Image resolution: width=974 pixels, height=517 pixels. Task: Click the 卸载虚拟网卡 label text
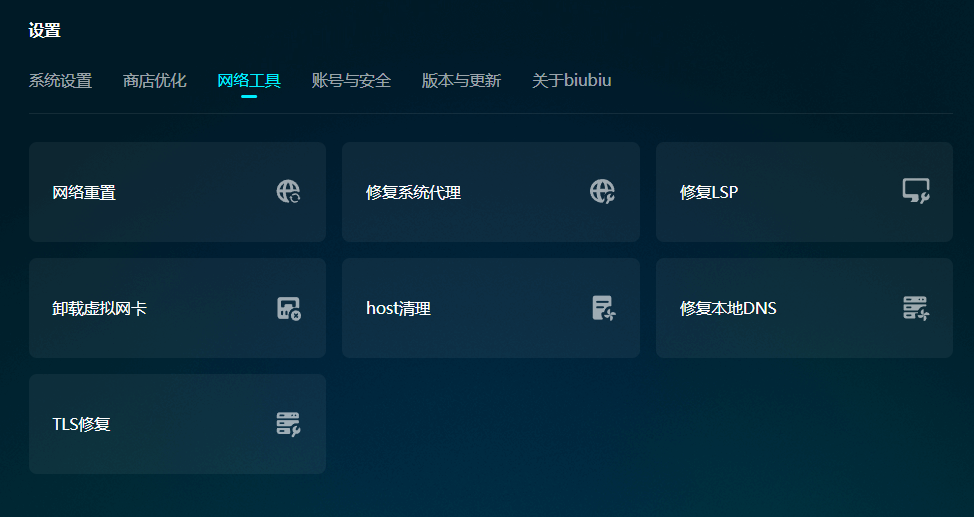[99, 308]
